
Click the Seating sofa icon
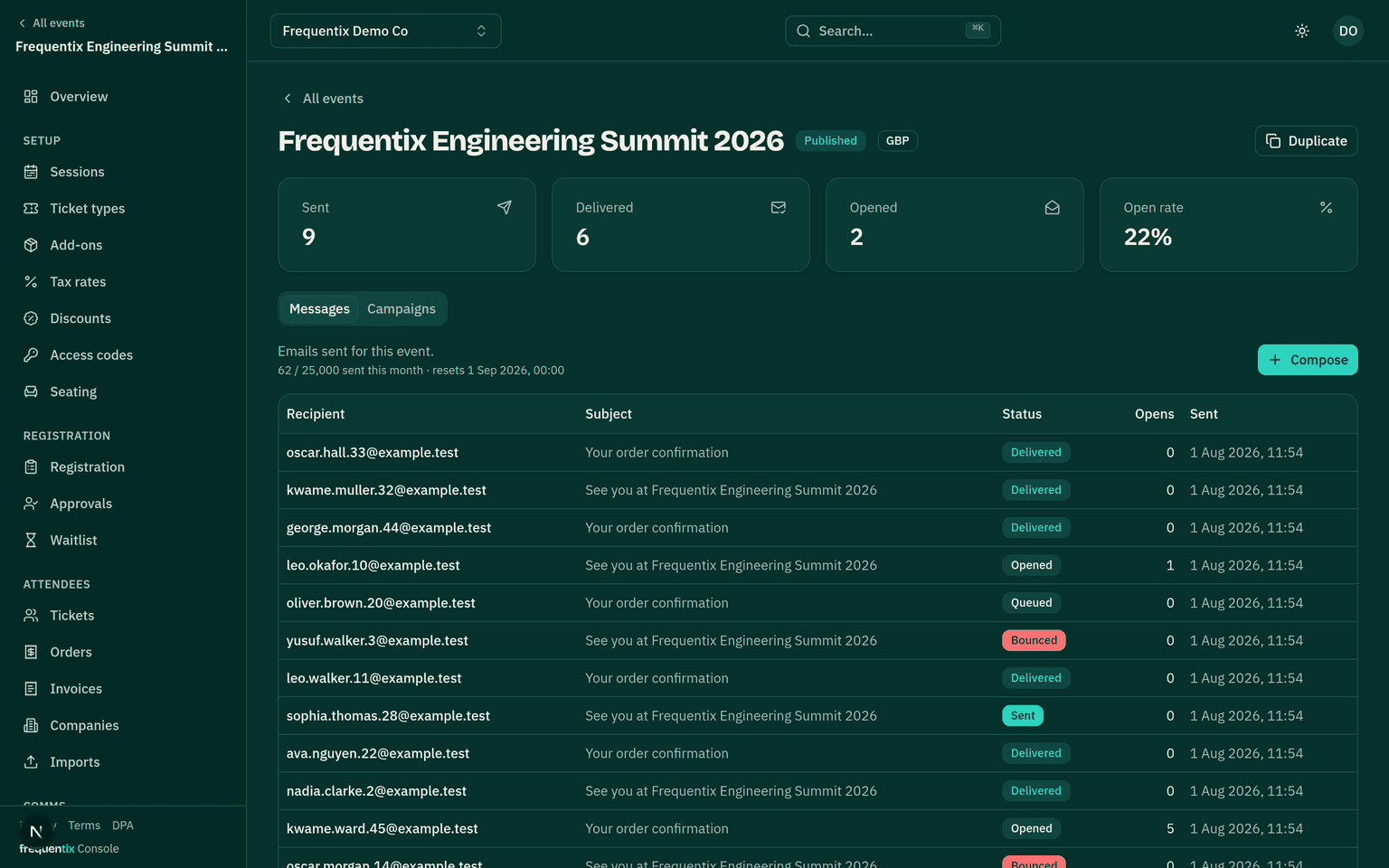click(31, 392)
